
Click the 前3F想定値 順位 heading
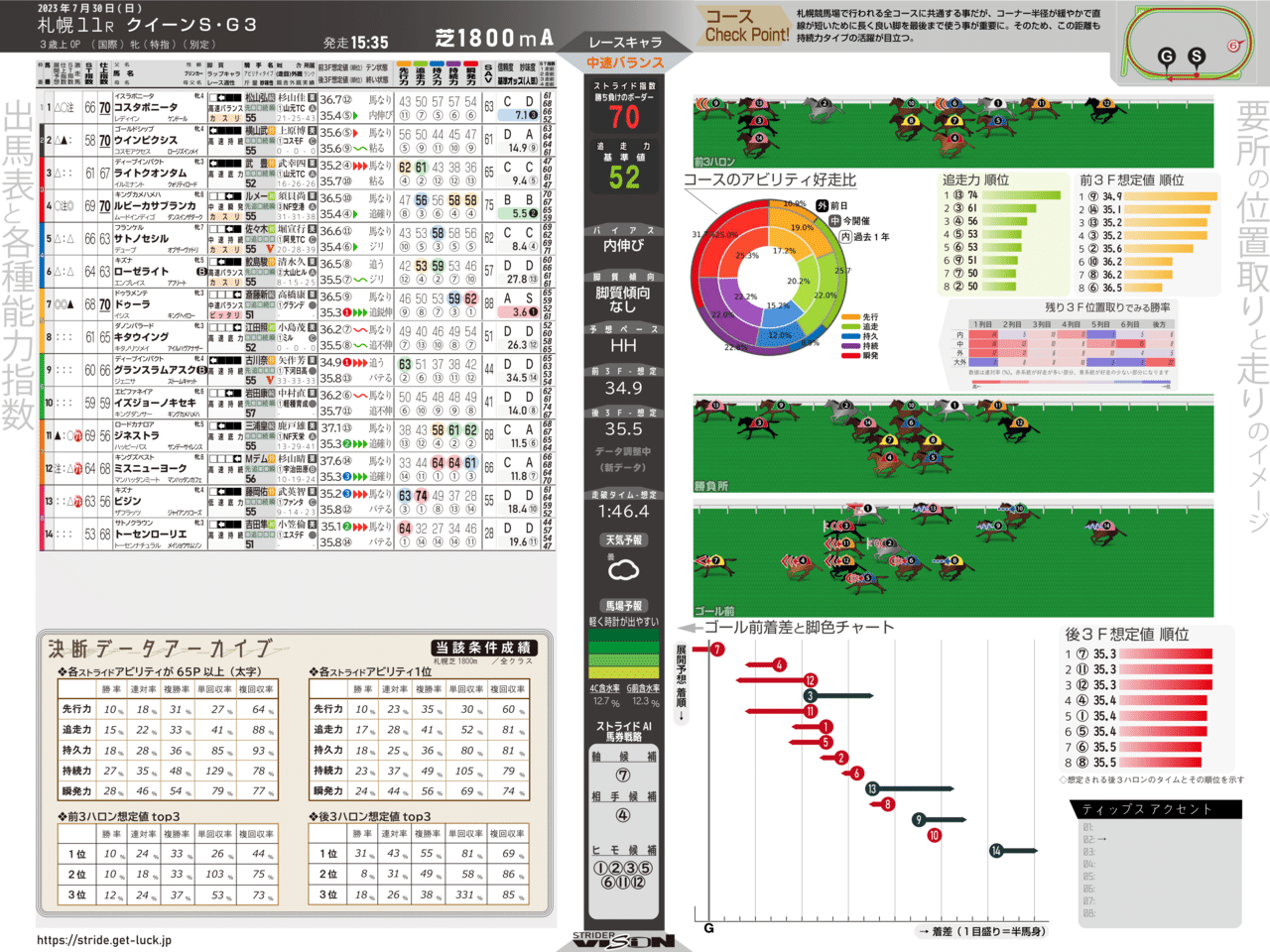(x=1132, y=179)
